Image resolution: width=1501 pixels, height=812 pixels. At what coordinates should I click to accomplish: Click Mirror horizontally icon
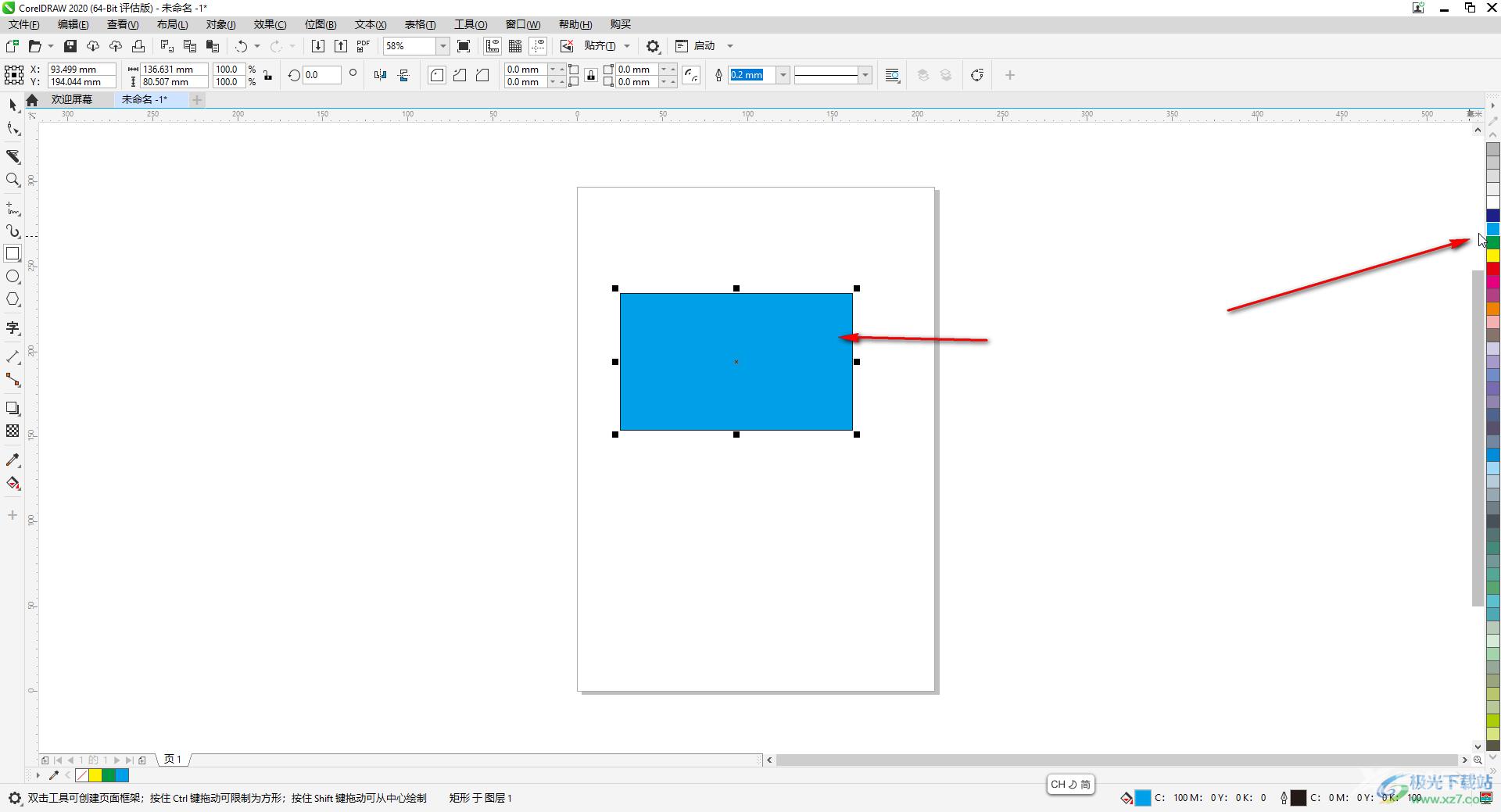[380, 75]
